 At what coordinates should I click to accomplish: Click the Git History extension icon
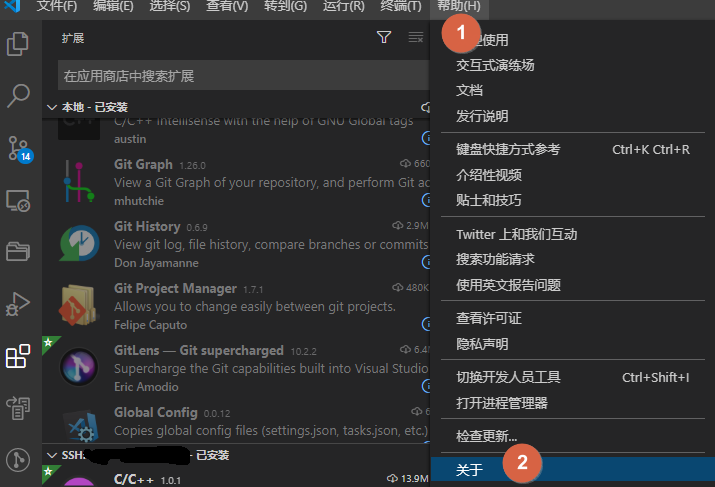click(x=79, y=242)
